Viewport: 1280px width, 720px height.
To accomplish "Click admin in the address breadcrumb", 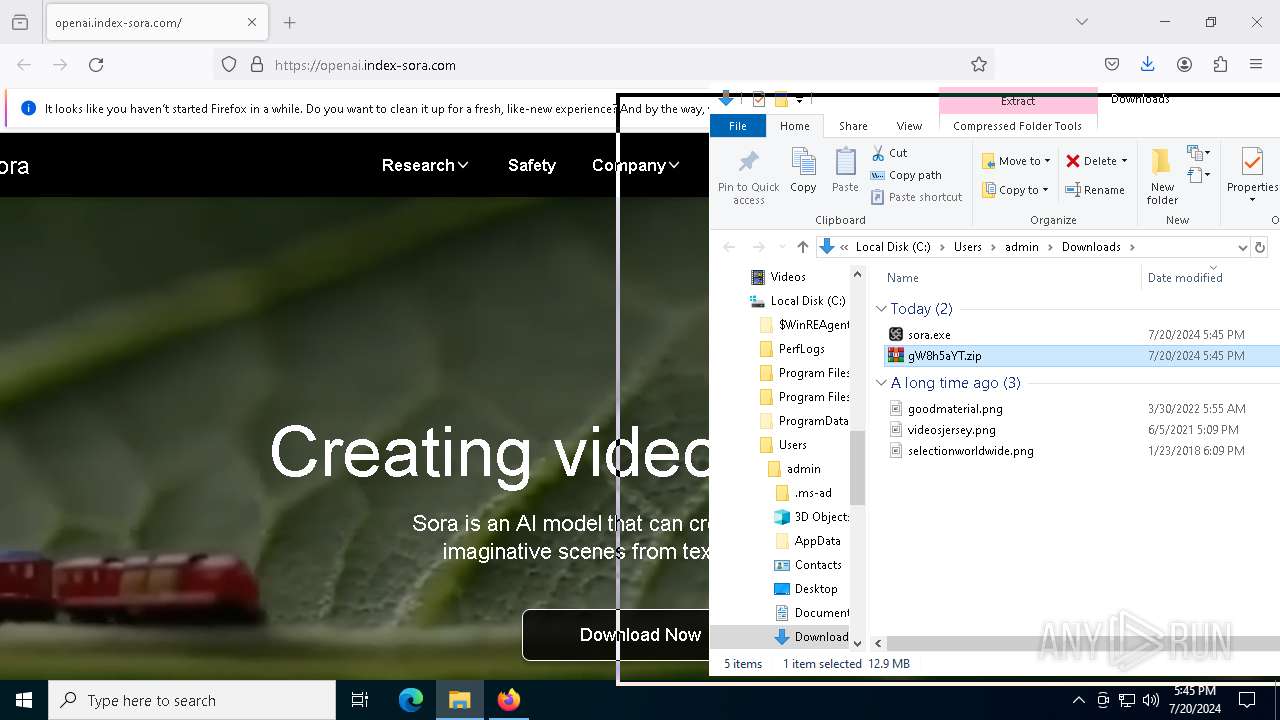I will coord(1022,247).
